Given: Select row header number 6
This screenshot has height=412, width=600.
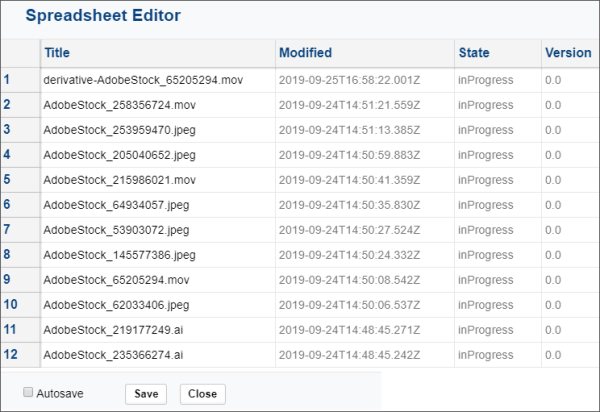Looking at the screenshot, I should [20, 205].
